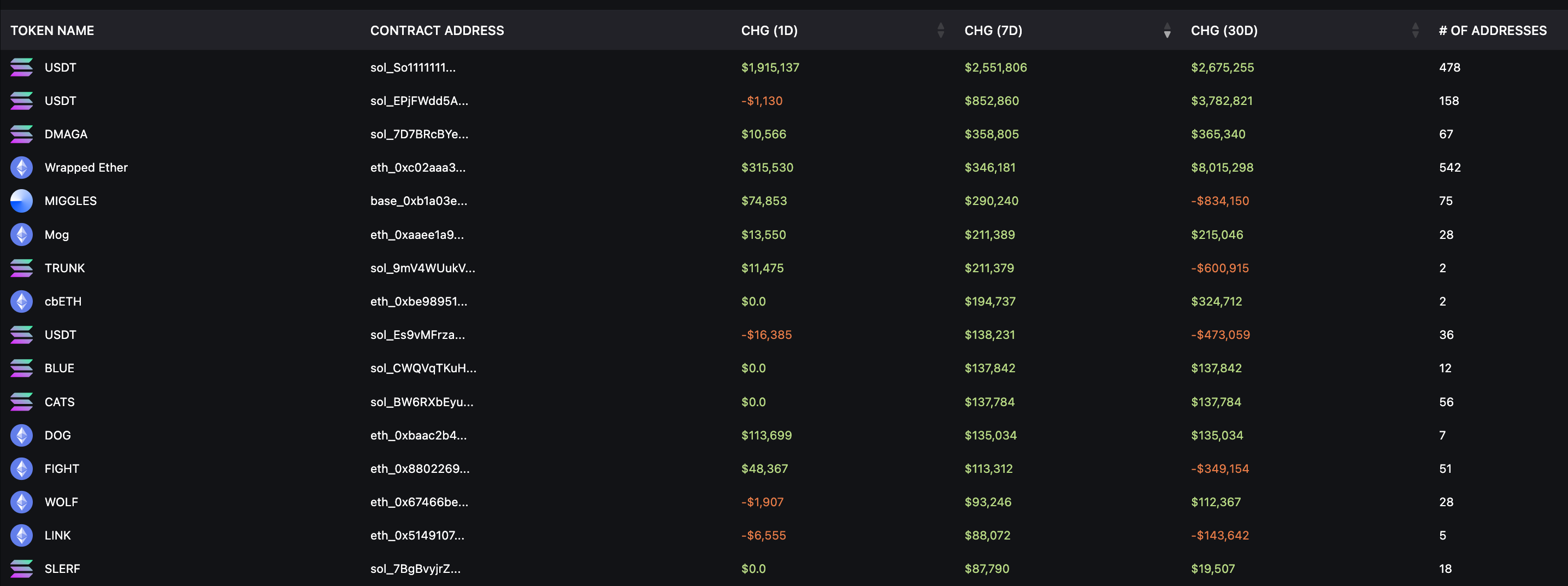The width and height of the screenshot is (1568, 586).
Task: Click the -$1,130 1D change value
Action: pos(762,101)
